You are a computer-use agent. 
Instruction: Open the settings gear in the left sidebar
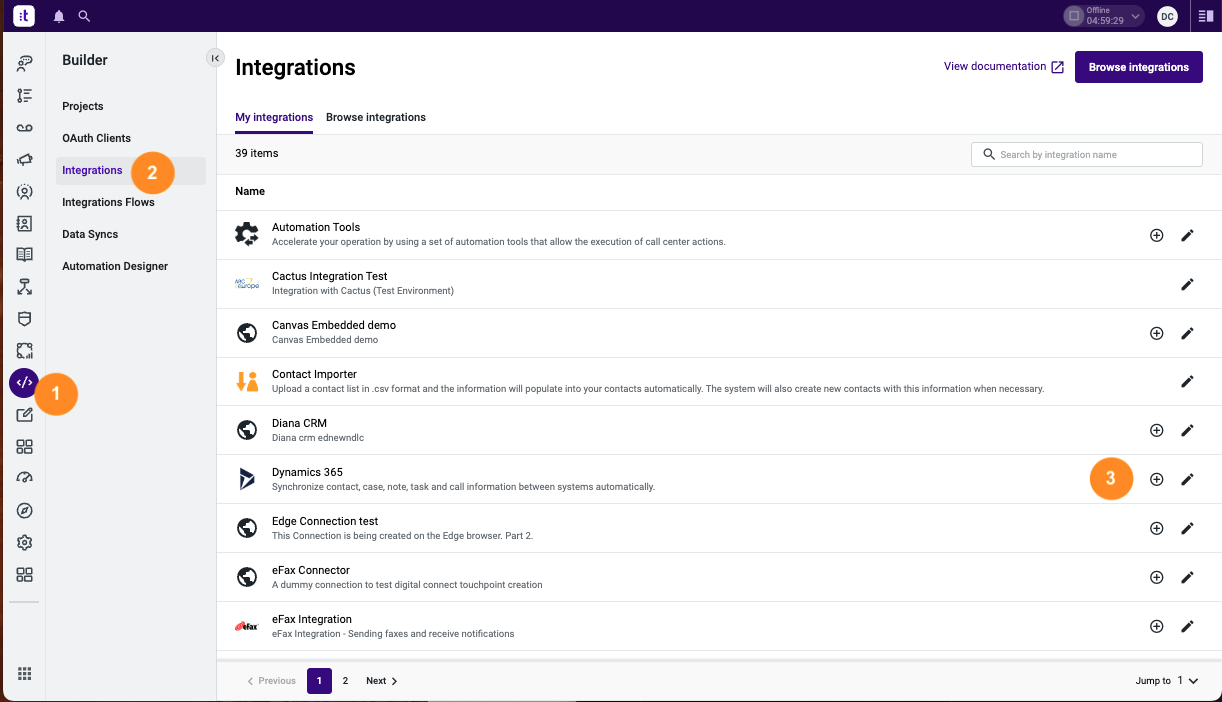click(25, 542)
